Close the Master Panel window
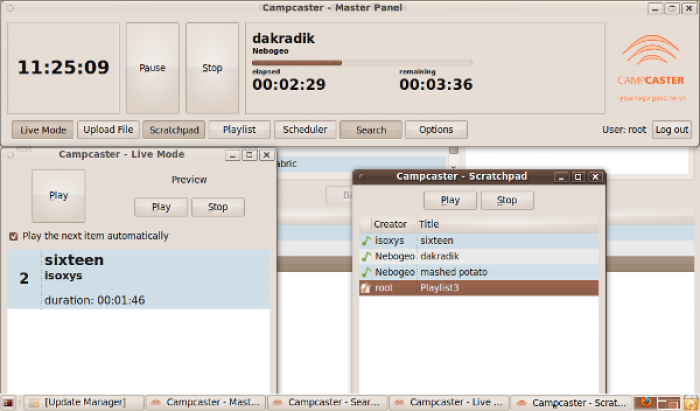Image resolution: width=700 pixels, height=411 pixels. [689, 8]
